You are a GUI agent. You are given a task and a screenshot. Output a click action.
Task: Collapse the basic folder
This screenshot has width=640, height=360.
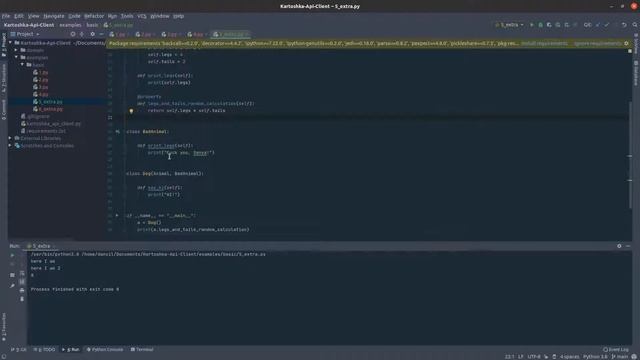(x=22, y=65)
